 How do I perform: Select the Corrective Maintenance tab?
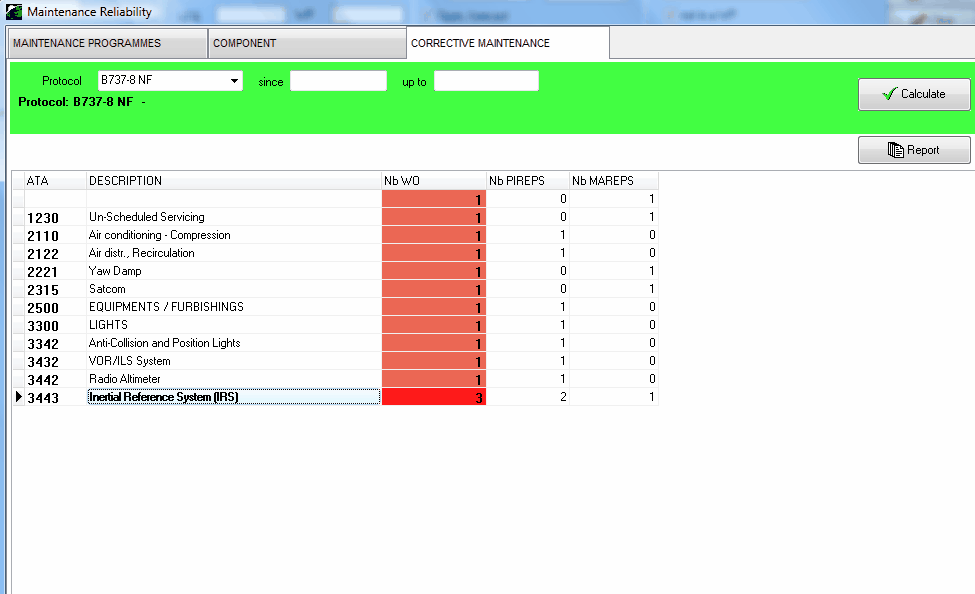point(508,44)
